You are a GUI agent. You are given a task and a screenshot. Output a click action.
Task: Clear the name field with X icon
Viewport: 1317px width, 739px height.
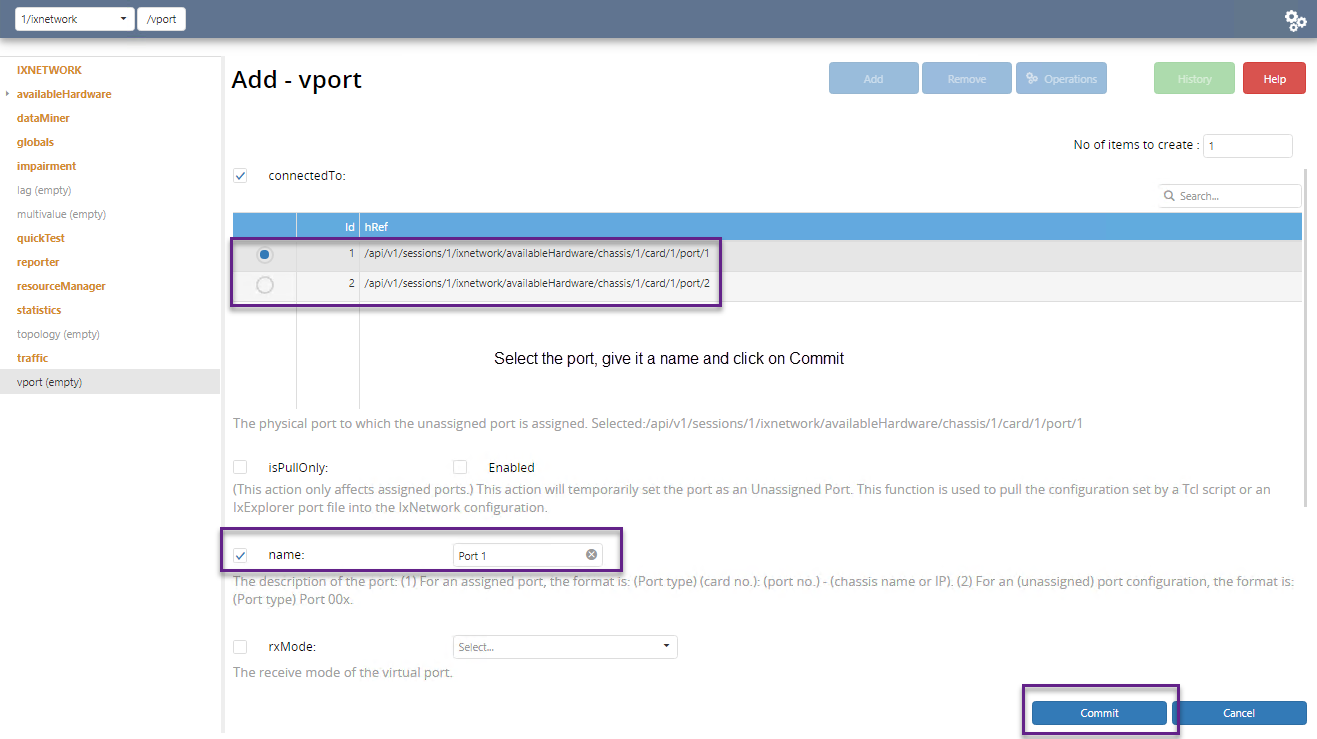(591, 555)
